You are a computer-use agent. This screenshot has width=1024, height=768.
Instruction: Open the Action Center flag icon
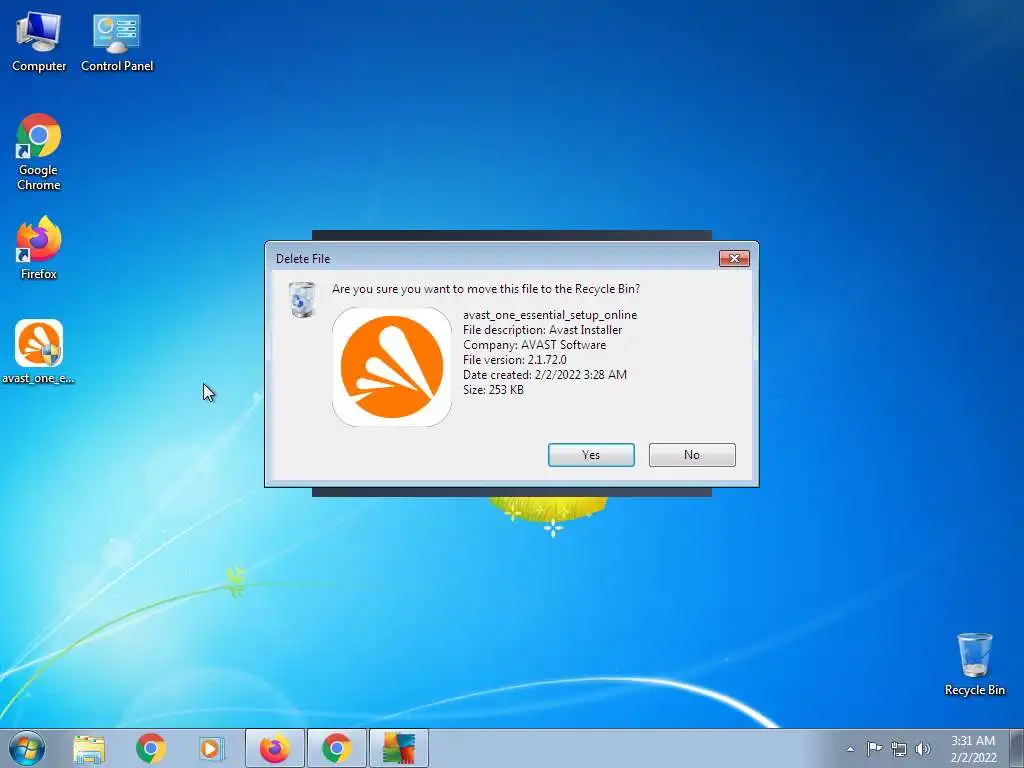coord(874,748)
